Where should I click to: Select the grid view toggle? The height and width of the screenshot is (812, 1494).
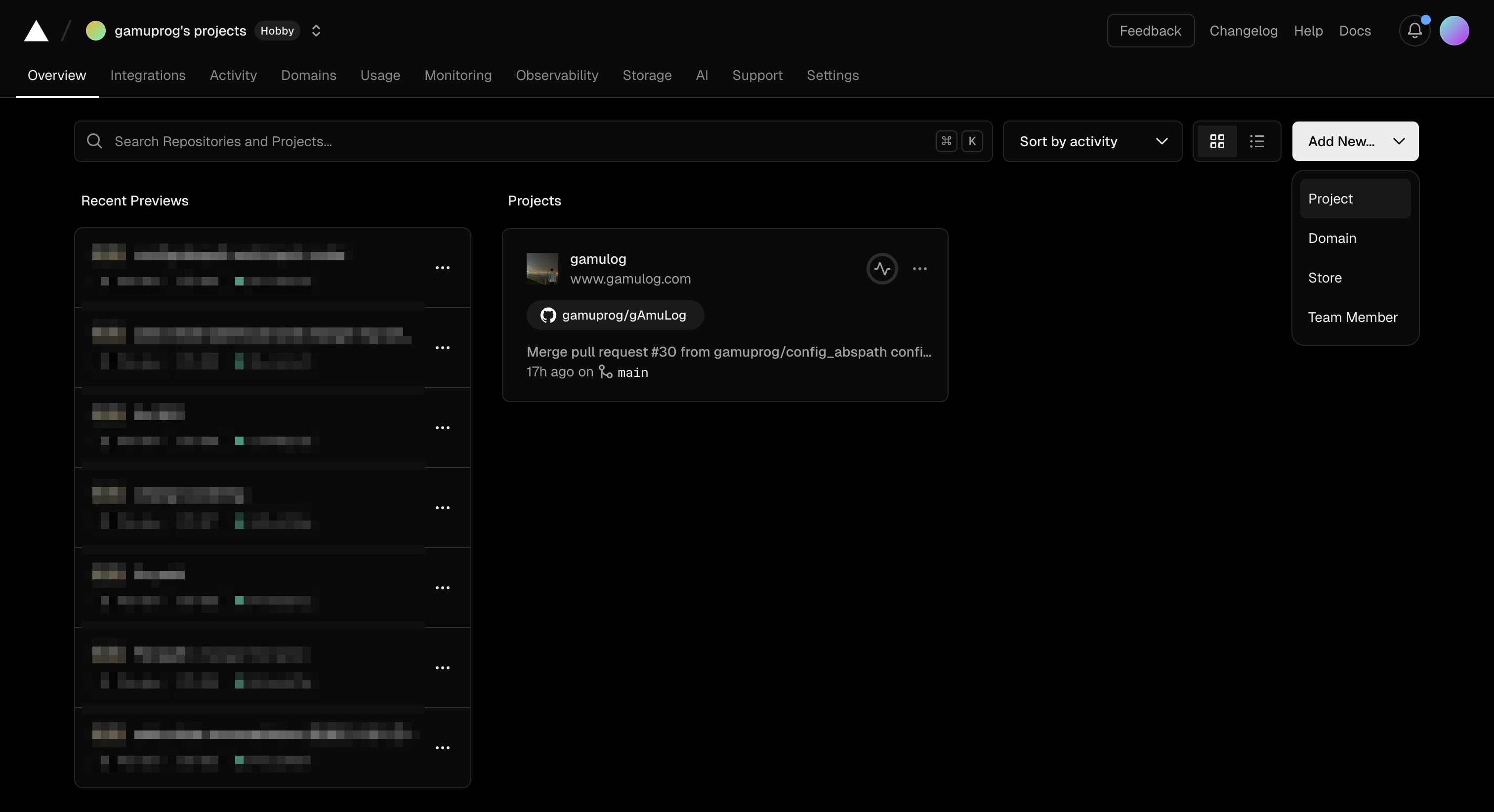[x=1217, y=141]
